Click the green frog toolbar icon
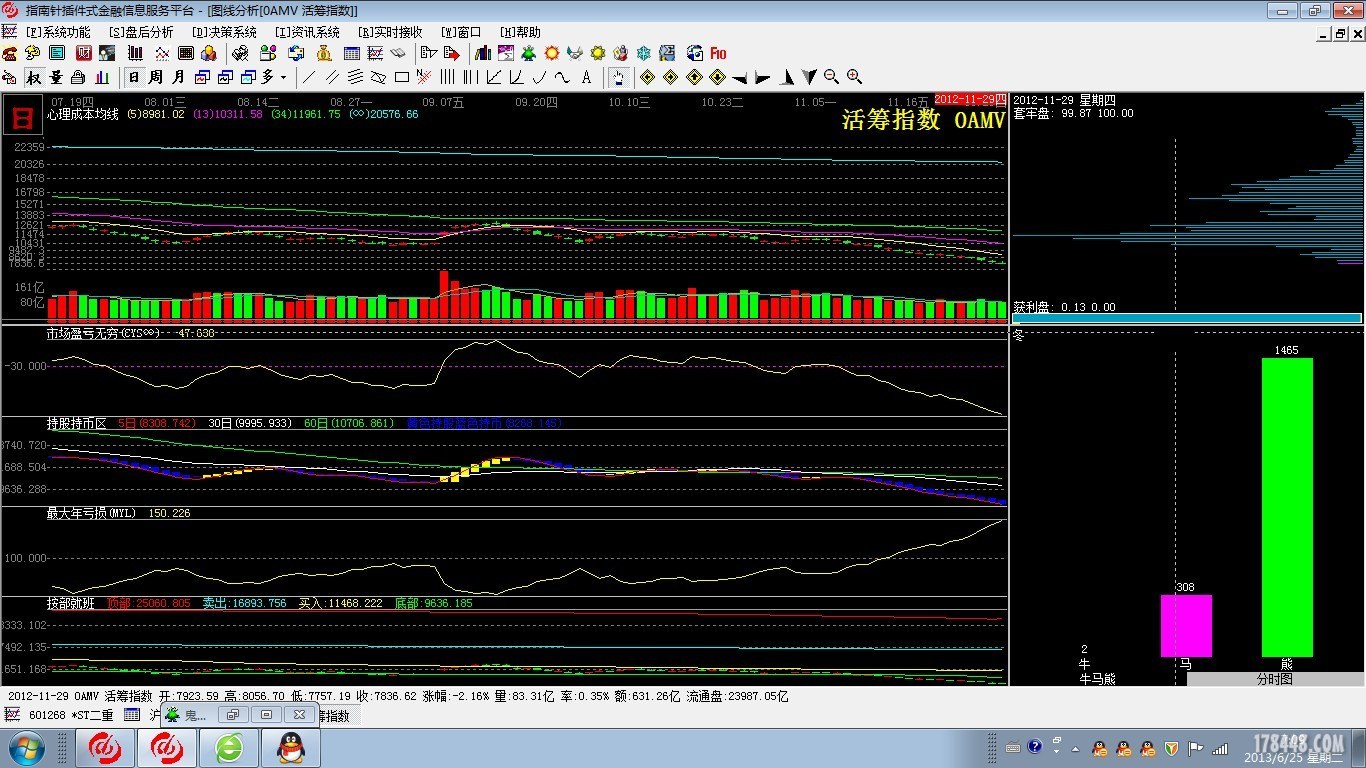The height and width of the screenshot is (768, 1366). tap(528, 53)
